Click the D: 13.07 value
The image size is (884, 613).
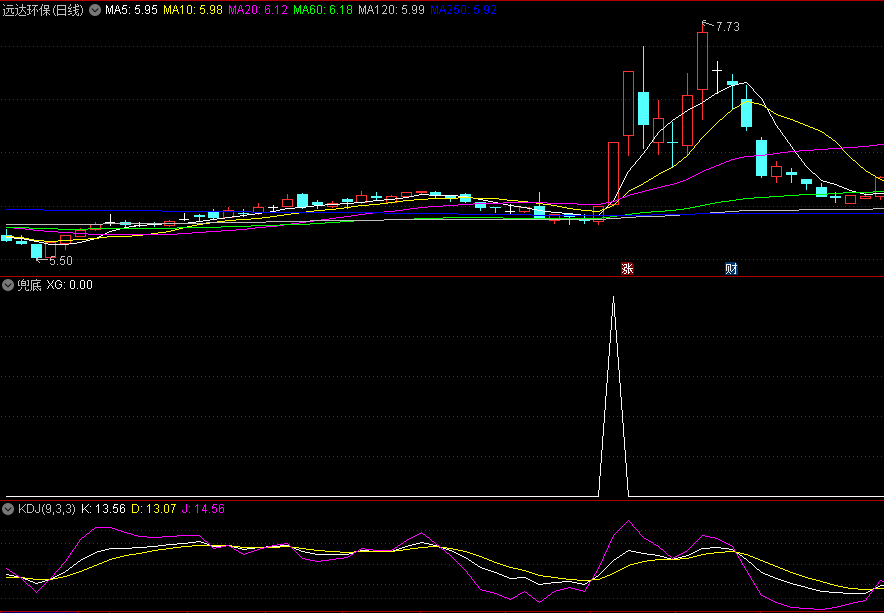(153, 509)
